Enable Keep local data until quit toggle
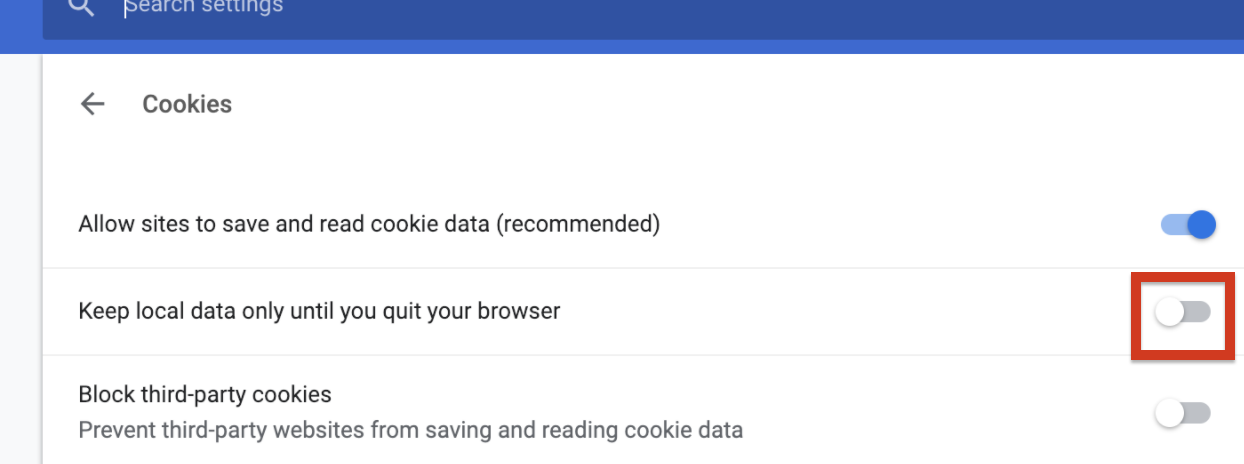The width and height of the screenshot is (1244, 464). click(x=1183, y=312)
